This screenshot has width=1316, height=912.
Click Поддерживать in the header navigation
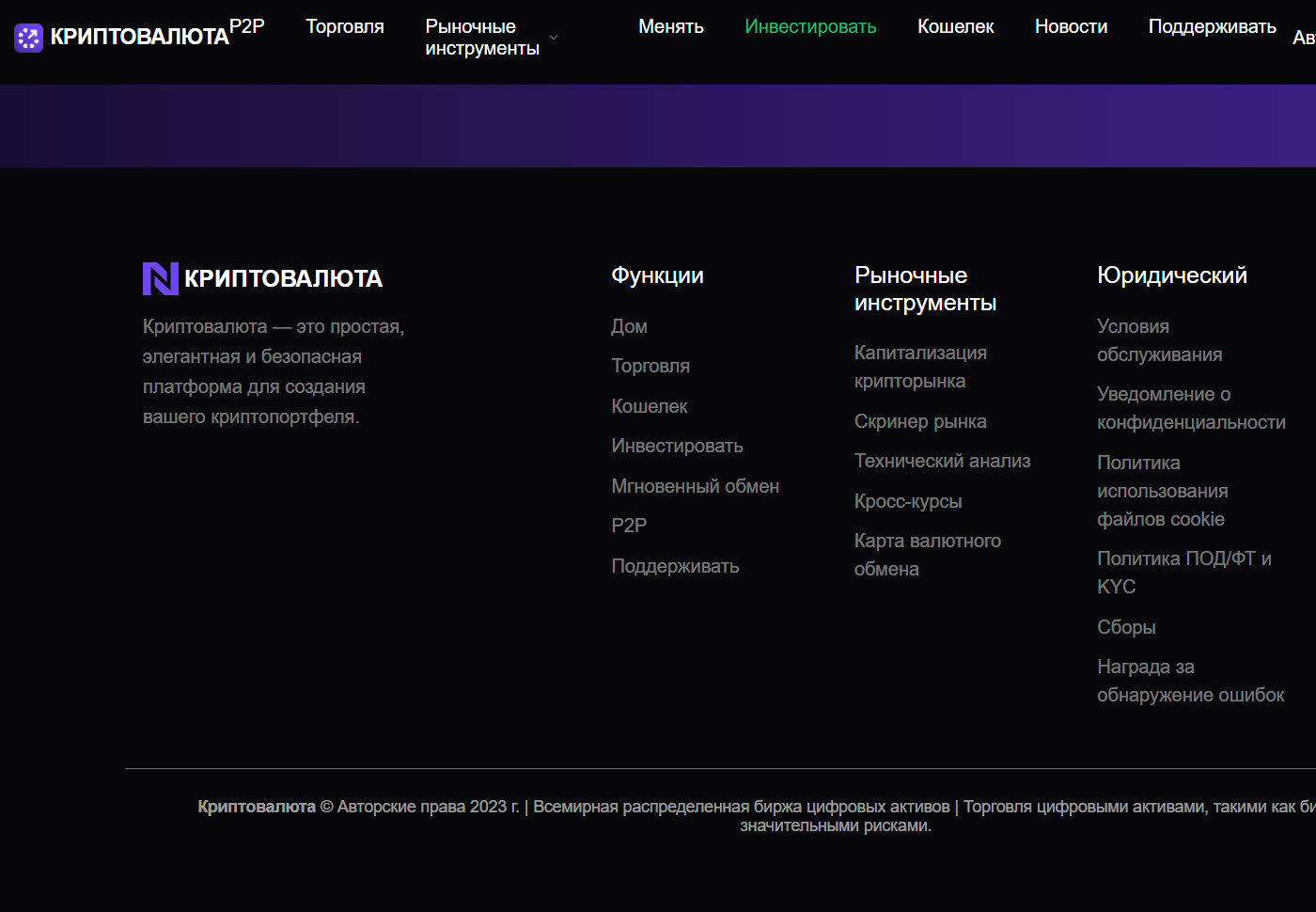point(1212,26)
